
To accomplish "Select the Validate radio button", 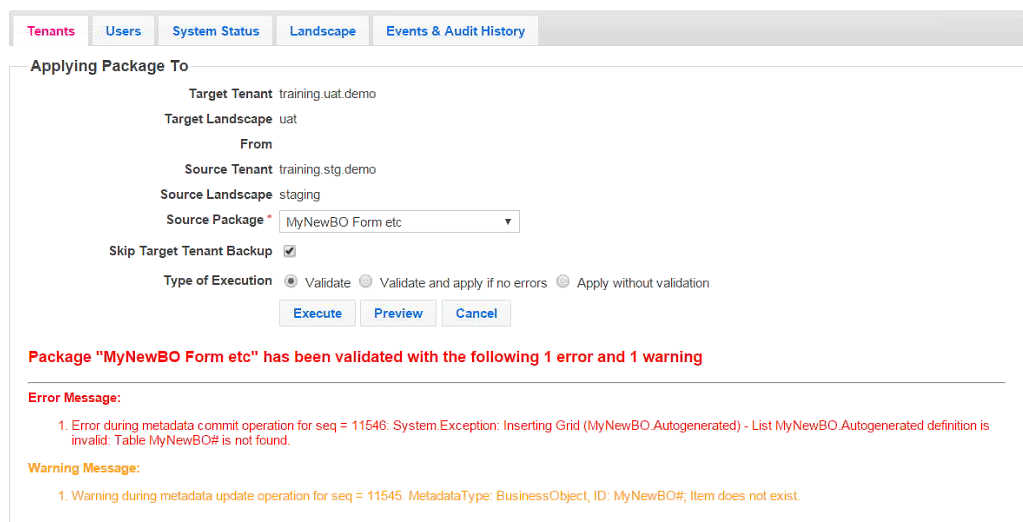I will point(291,282).
